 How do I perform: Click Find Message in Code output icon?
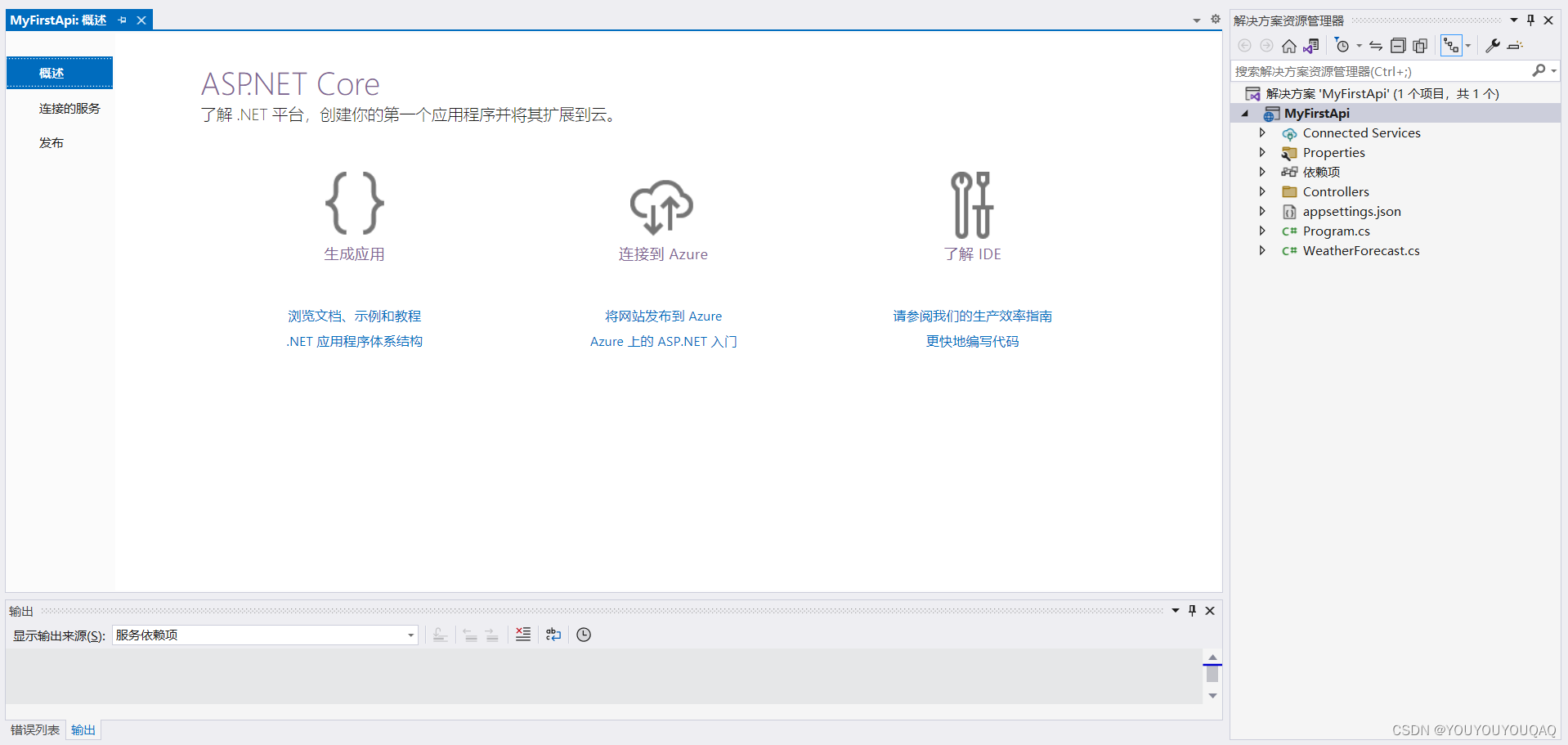point(440,635)
